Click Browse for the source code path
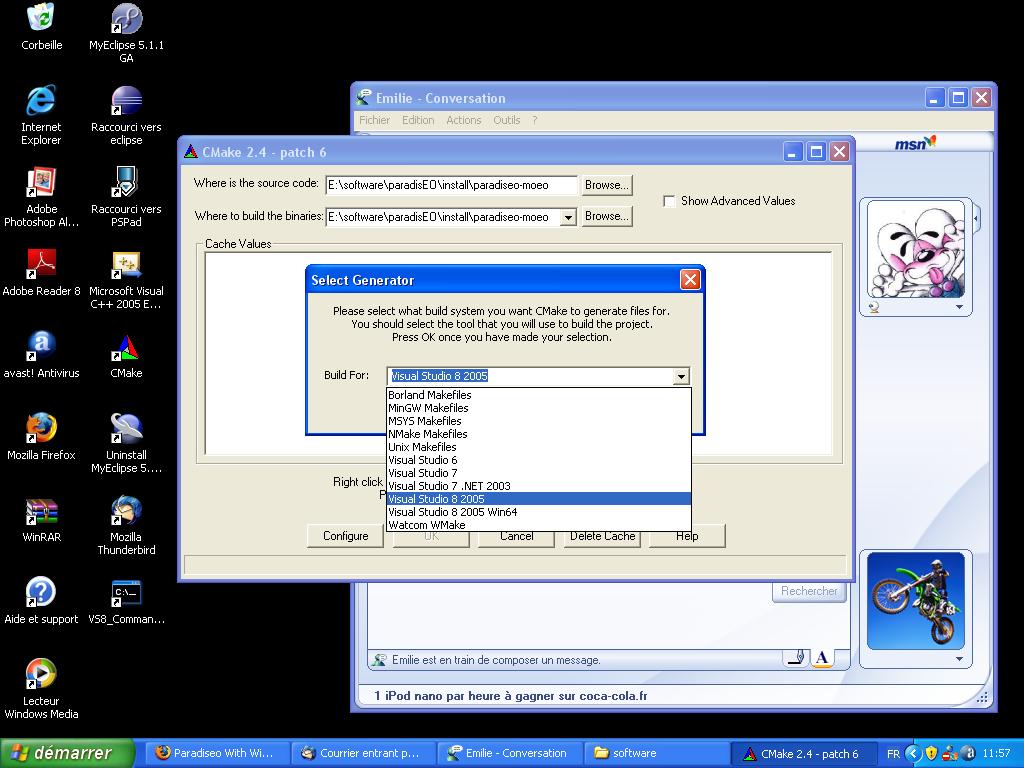1024x768 pixels. (606, 185)
